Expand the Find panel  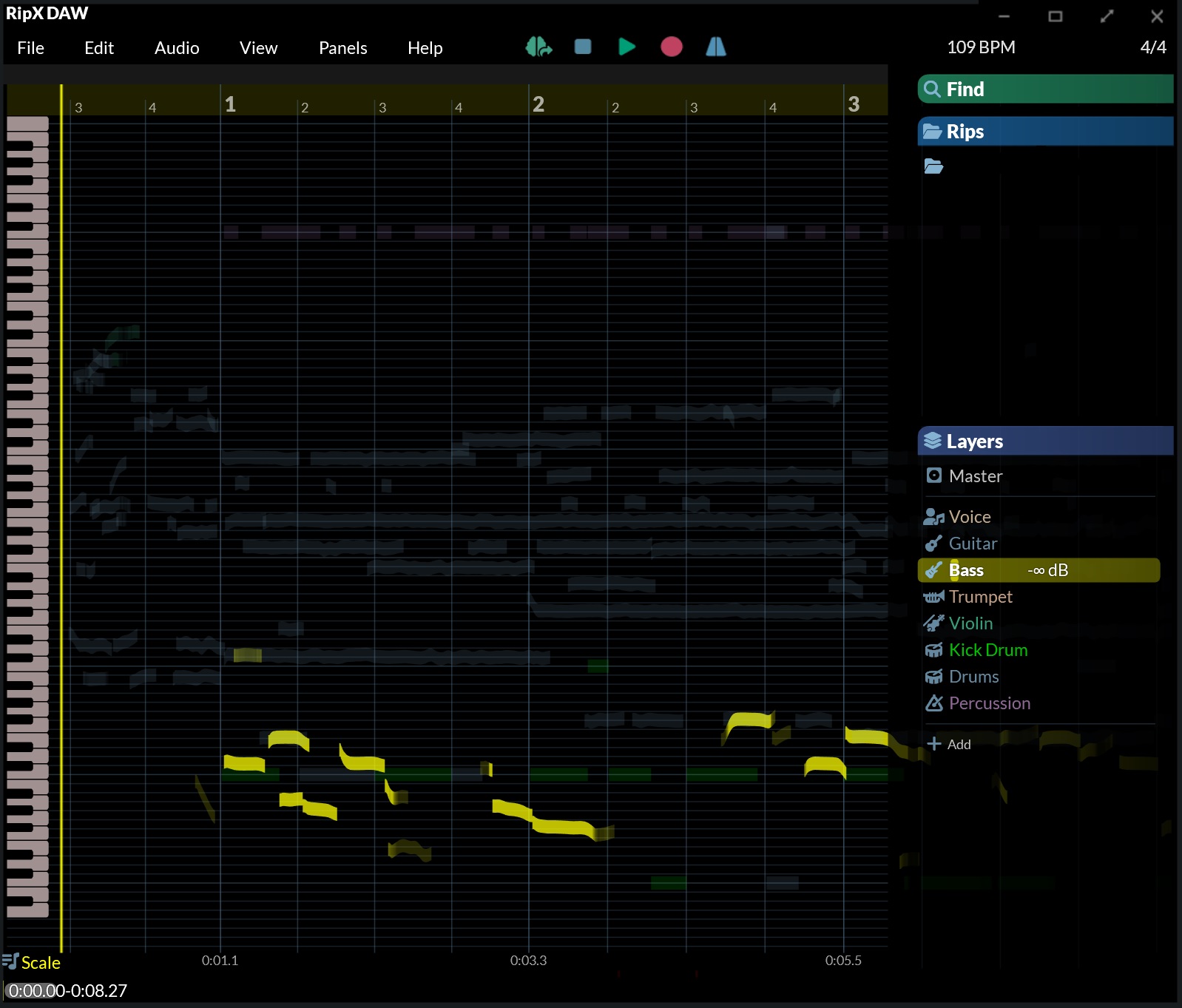tap(1044, 89)
